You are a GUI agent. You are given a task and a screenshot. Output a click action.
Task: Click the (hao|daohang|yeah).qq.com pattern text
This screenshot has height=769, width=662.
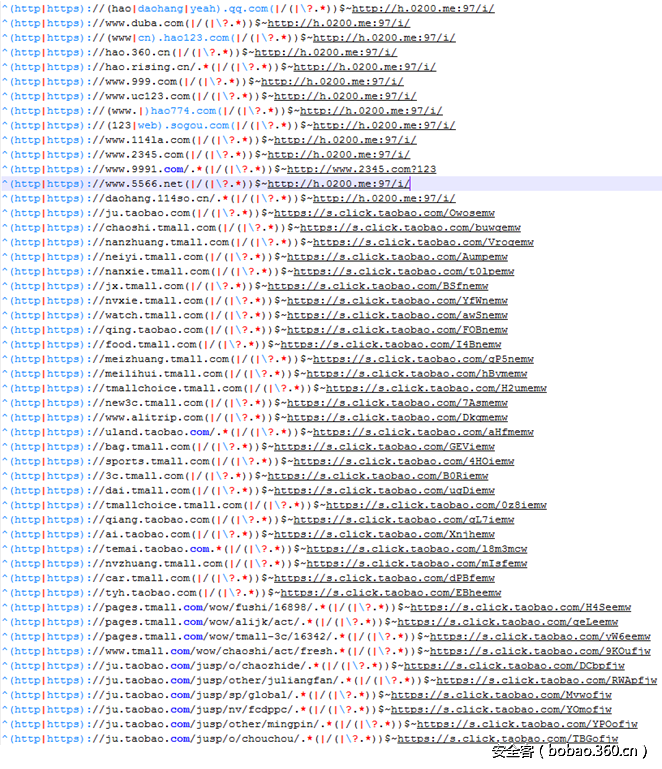coord(187,9)
